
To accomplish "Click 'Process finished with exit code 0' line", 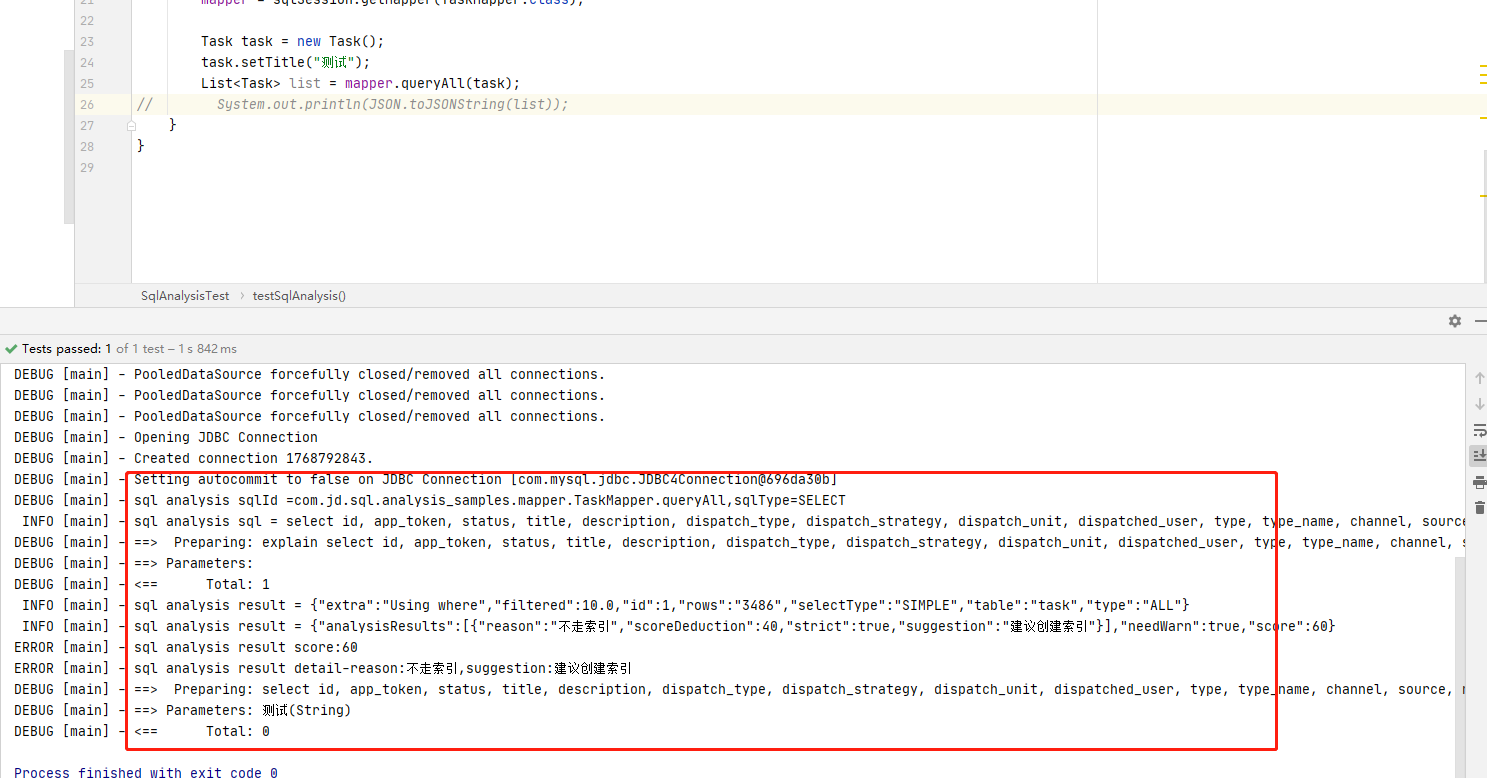I will pyautogui.click(x=146, y=772).
